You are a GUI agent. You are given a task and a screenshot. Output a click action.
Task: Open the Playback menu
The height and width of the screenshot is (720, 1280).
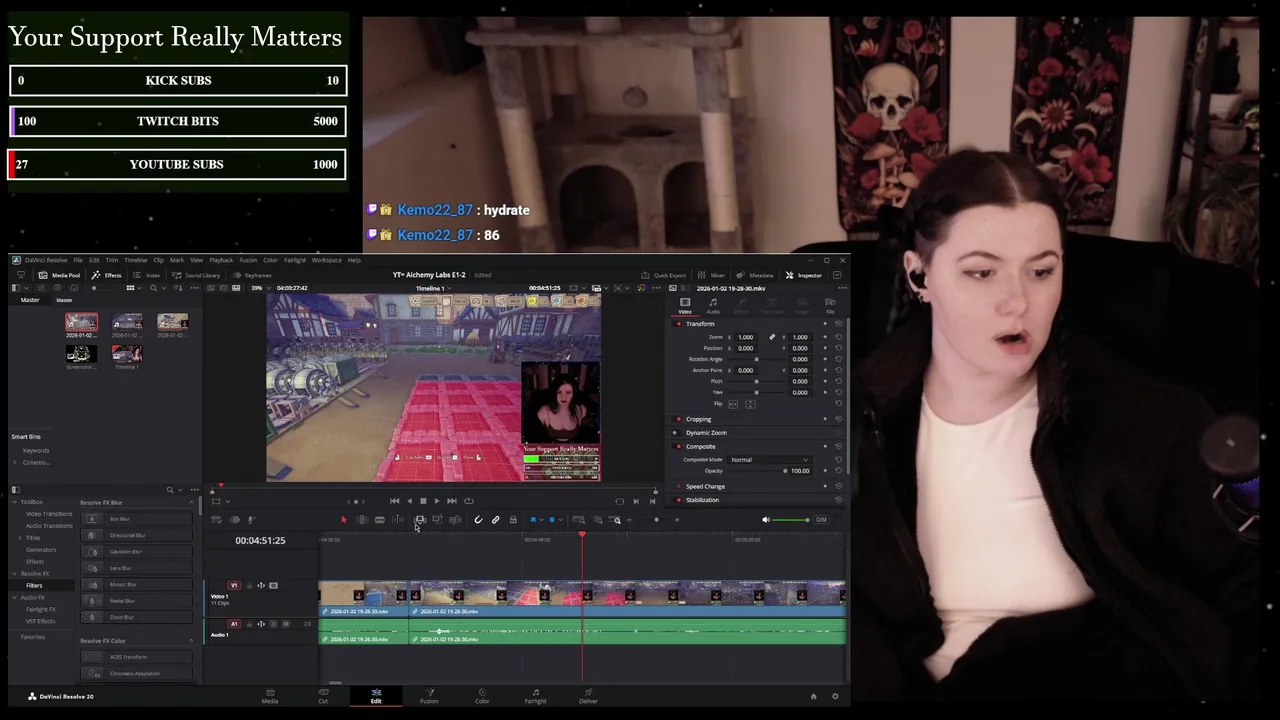(x=221, y=260)
